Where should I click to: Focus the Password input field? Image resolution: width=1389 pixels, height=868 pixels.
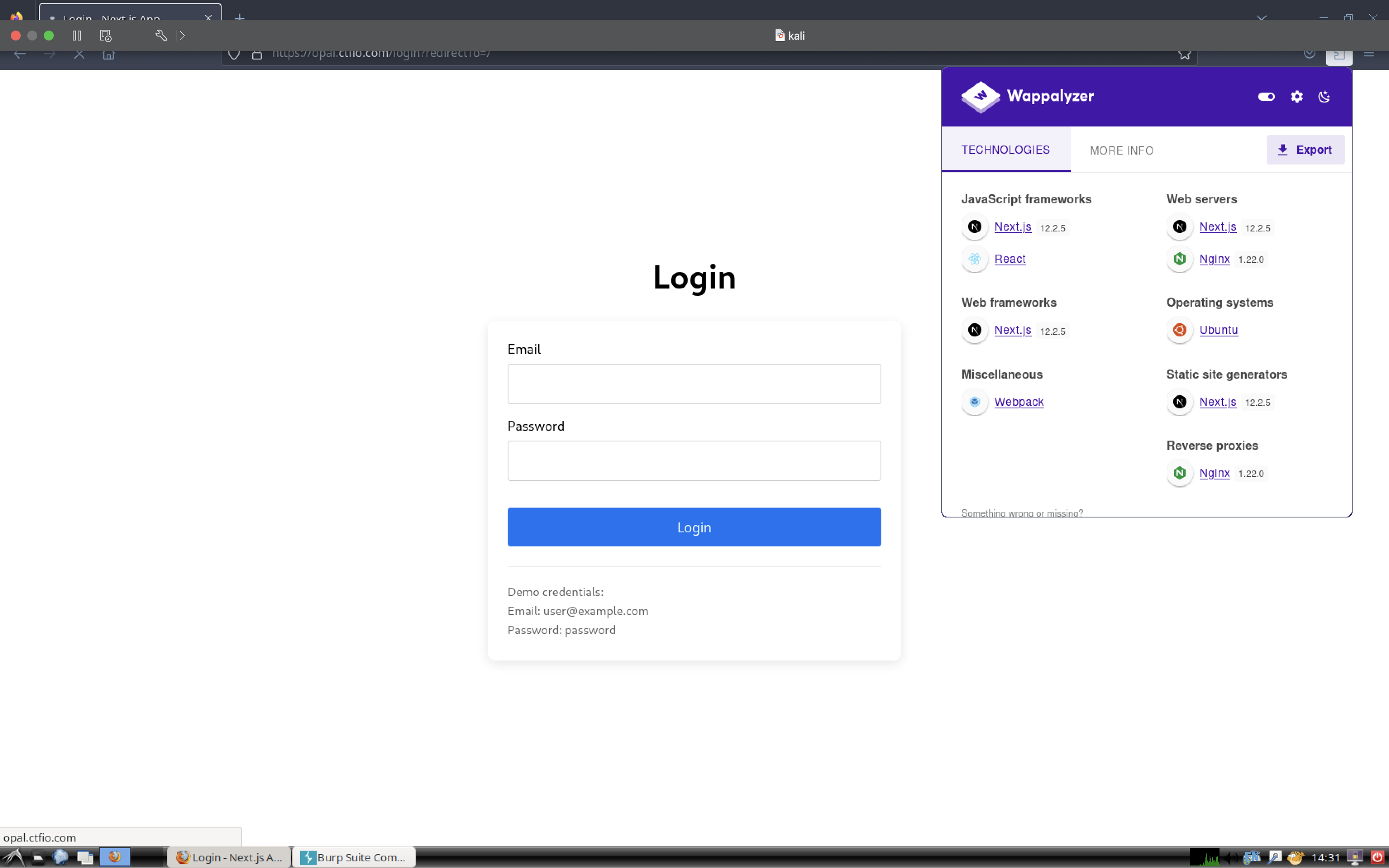tap(694, 461)
